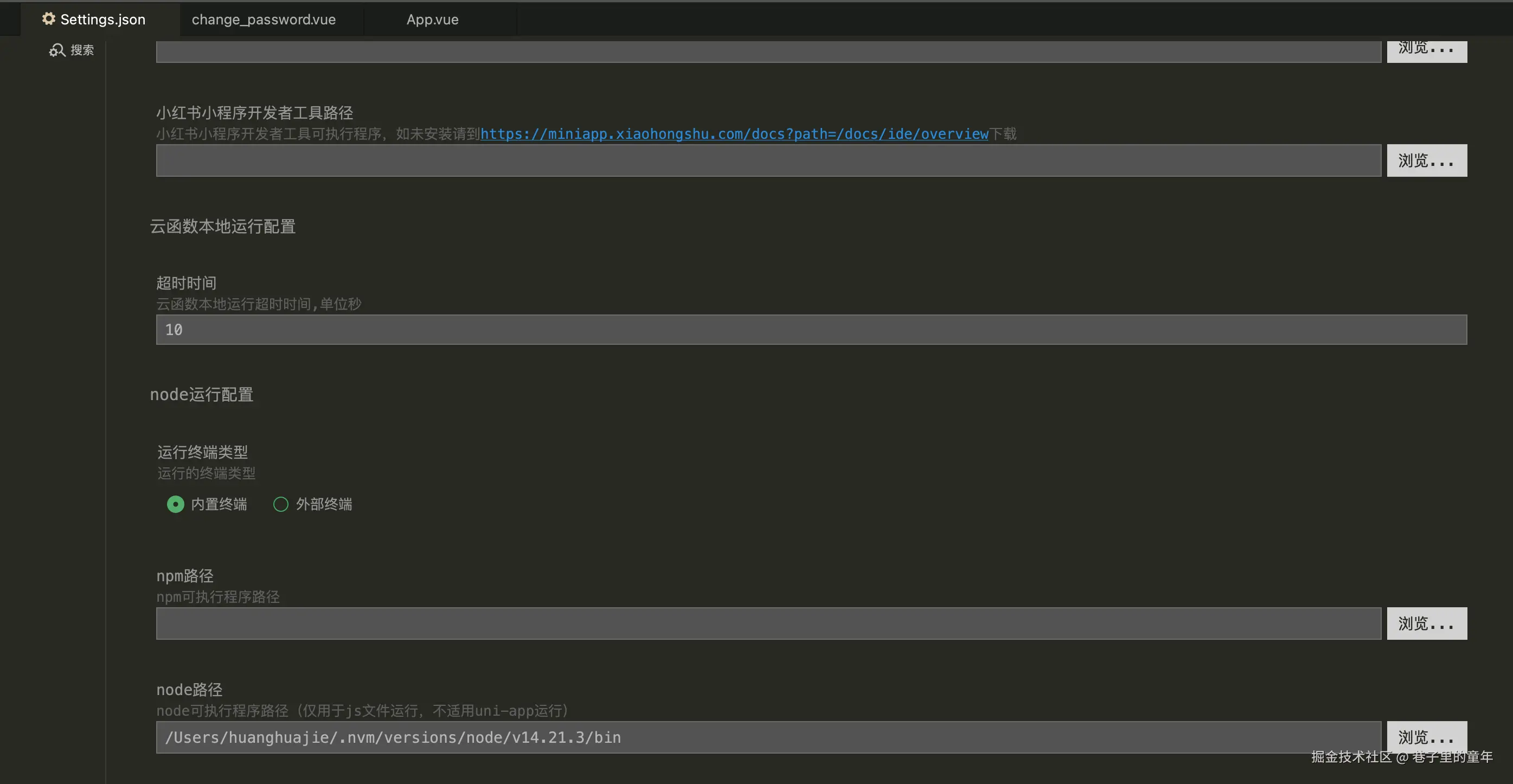Viewport: 1513px width, 784px height.
Task: Click the search magnifier icon in the sidebar
Action: pos(56,50)
